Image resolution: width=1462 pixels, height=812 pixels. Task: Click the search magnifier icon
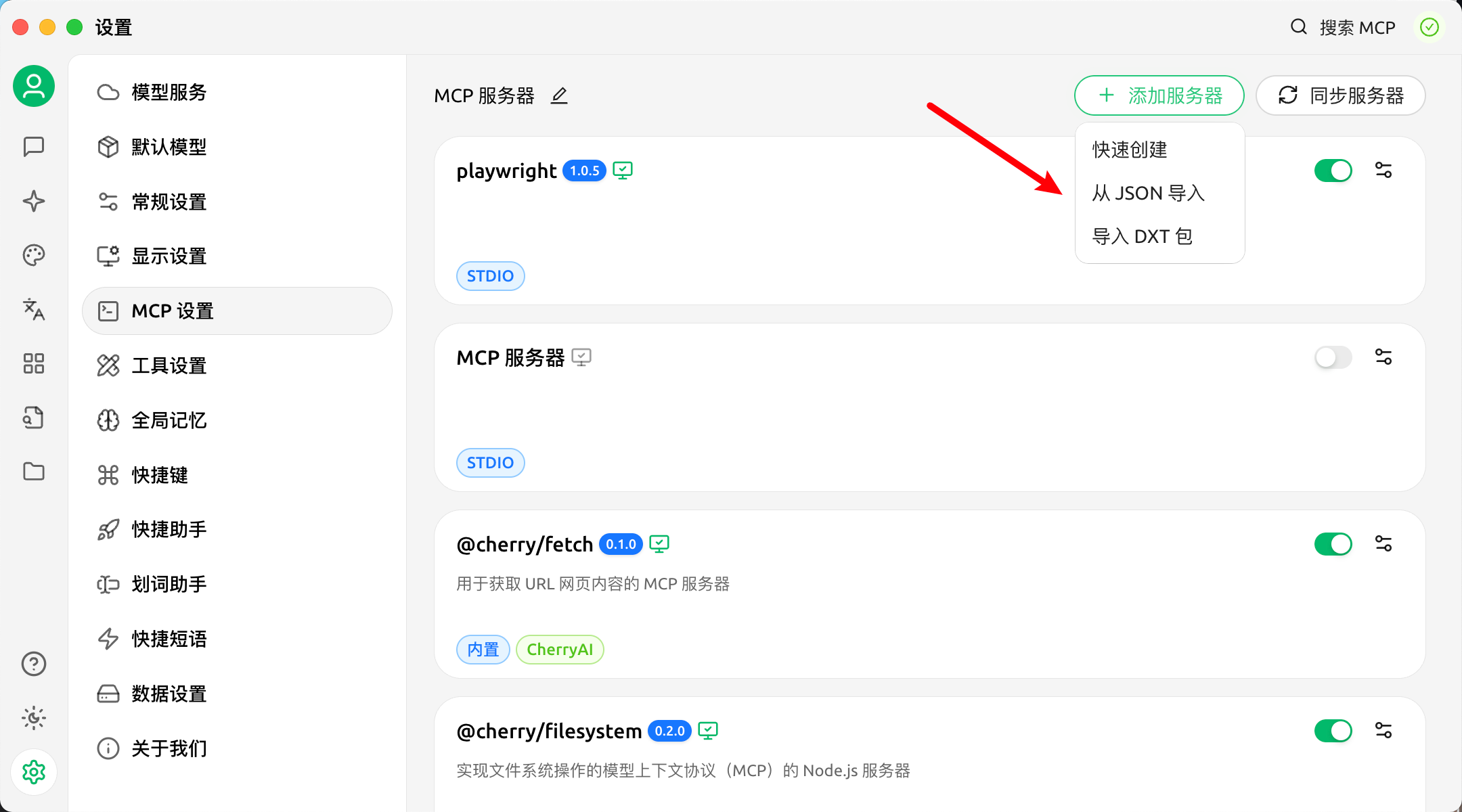point(1298,27)
